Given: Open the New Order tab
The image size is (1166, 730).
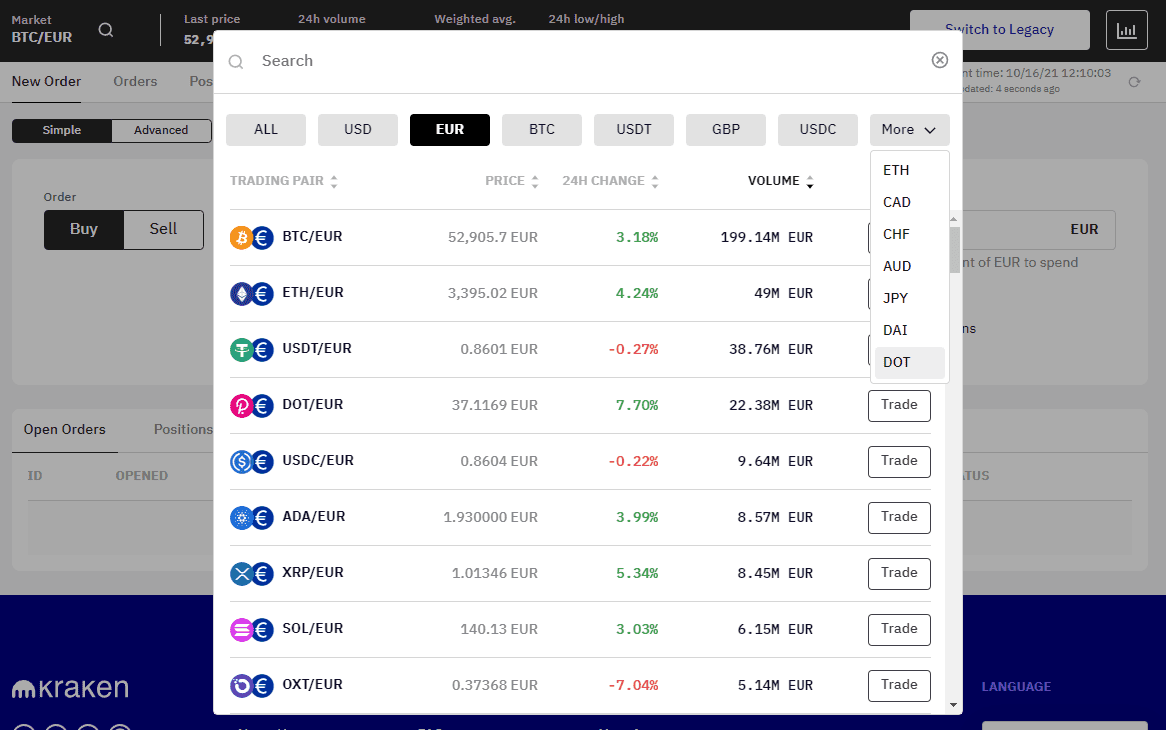Looking at the screenshot, I should pos(46,82).
